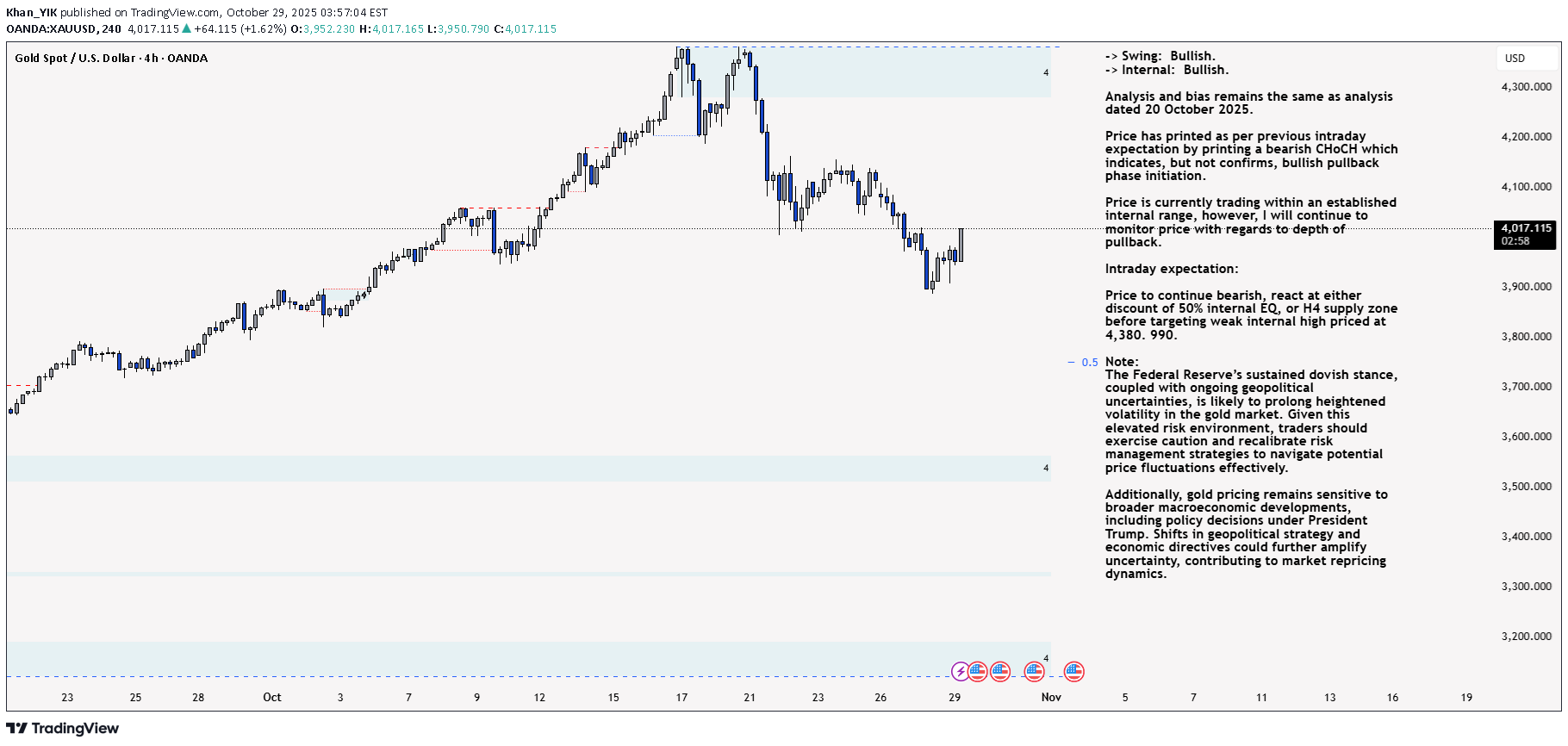Click the third US flag event icon

1034,672
